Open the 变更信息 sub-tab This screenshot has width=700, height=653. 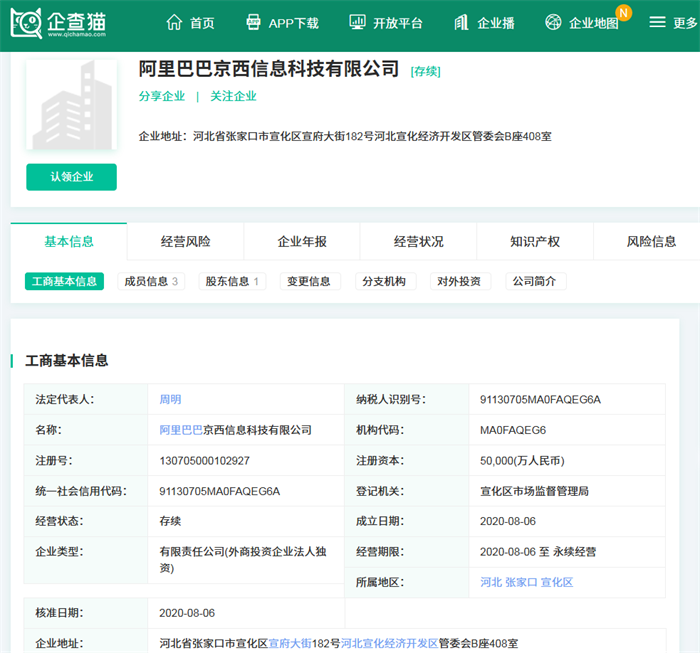tap(308, 281)
